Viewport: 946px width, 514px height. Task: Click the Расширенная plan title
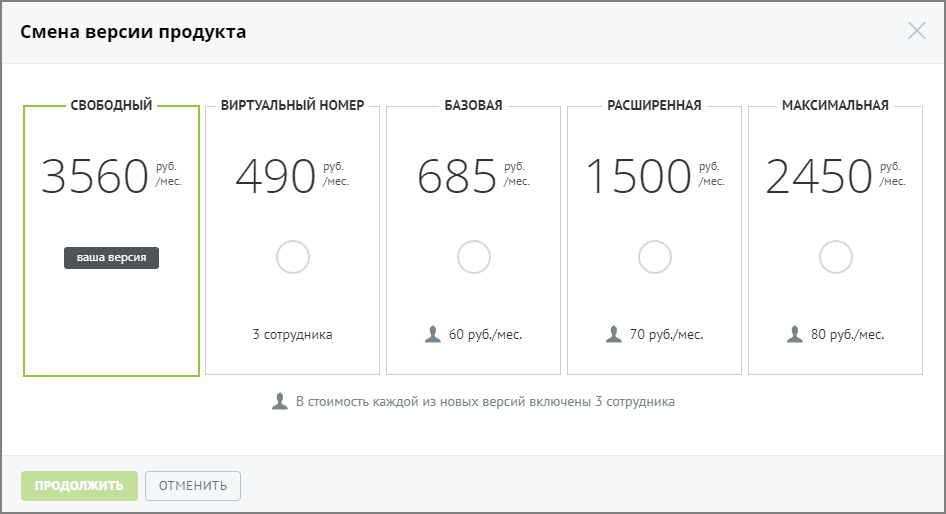(655, 106)
